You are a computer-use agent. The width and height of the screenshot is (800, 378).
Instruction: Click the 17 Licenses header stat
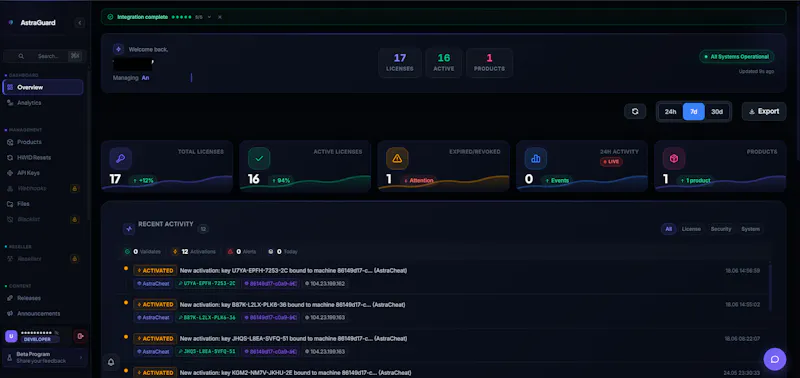coord(400,63)
